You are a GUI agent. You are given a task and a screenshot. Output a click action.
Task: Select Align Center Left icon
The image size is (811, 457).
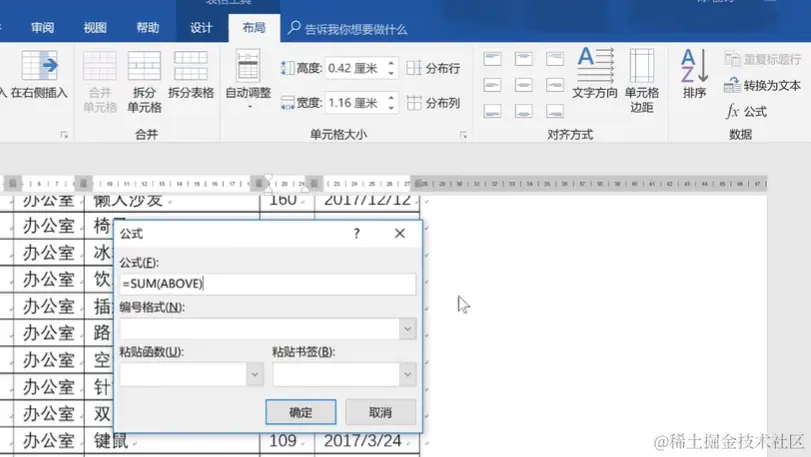[x=492, y=85]
